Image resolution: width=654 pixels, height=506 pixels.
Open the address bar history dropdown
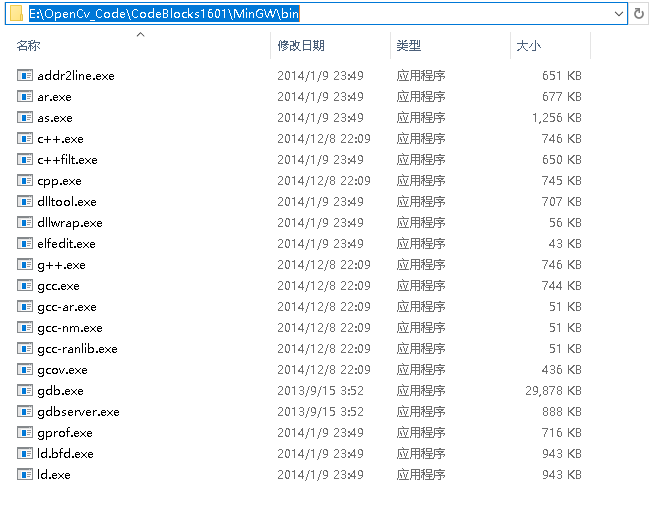point(619,14)
